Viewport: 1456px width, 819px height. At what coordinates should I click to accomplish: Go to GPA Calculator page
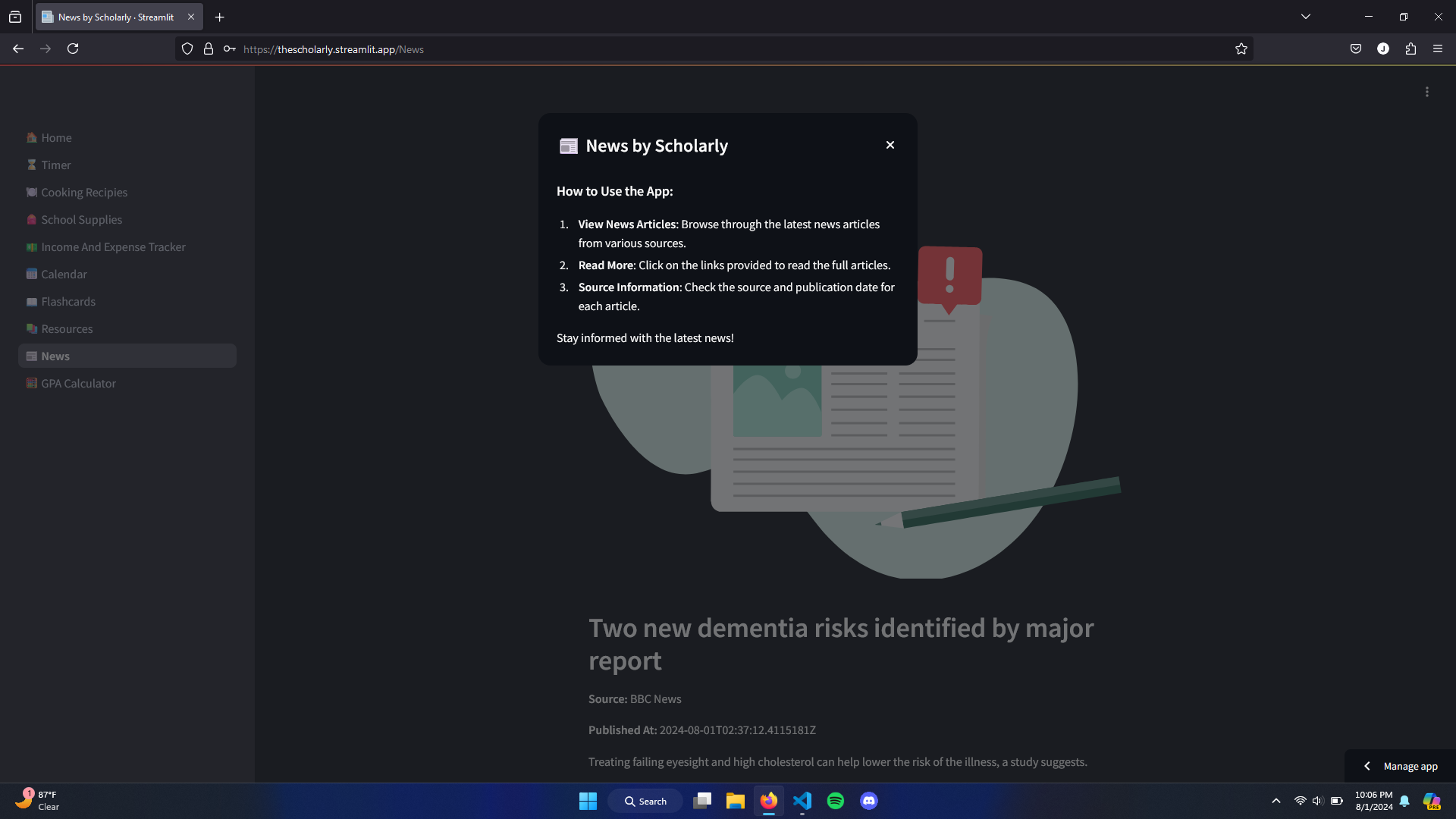78,384
